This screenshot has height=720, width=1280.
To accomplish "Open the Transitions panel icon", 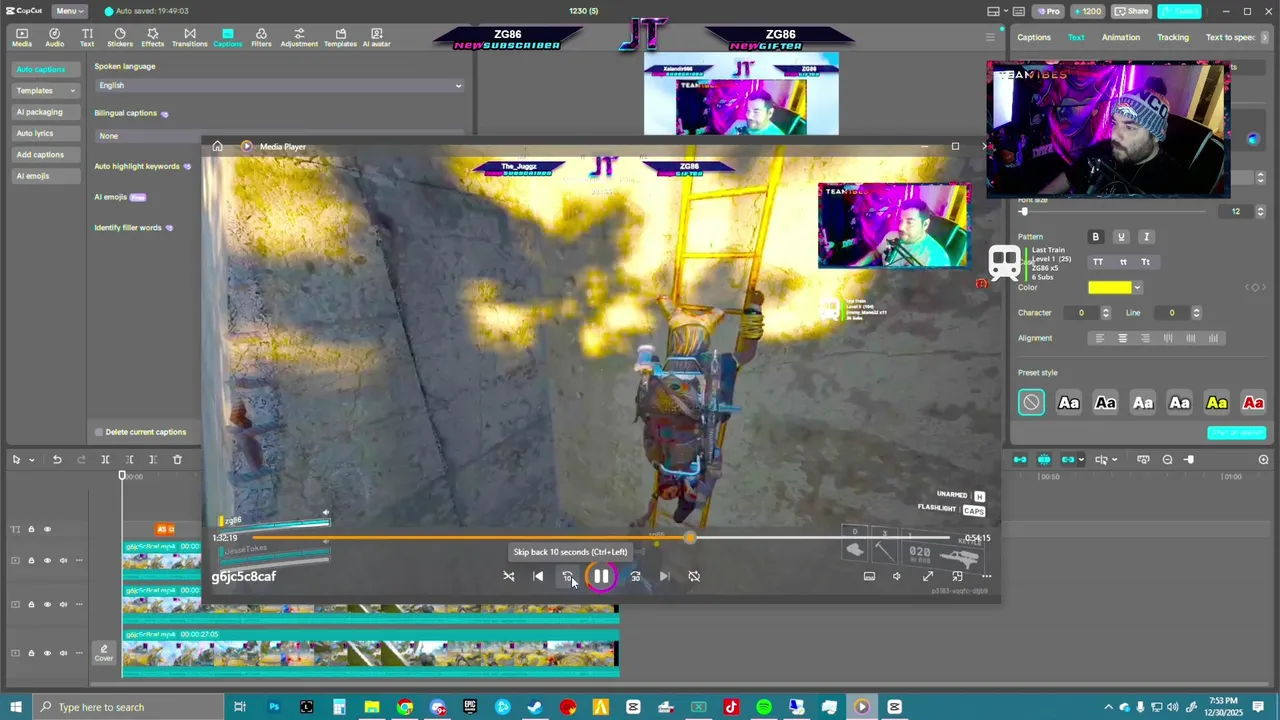I will [x=189, y=38].
